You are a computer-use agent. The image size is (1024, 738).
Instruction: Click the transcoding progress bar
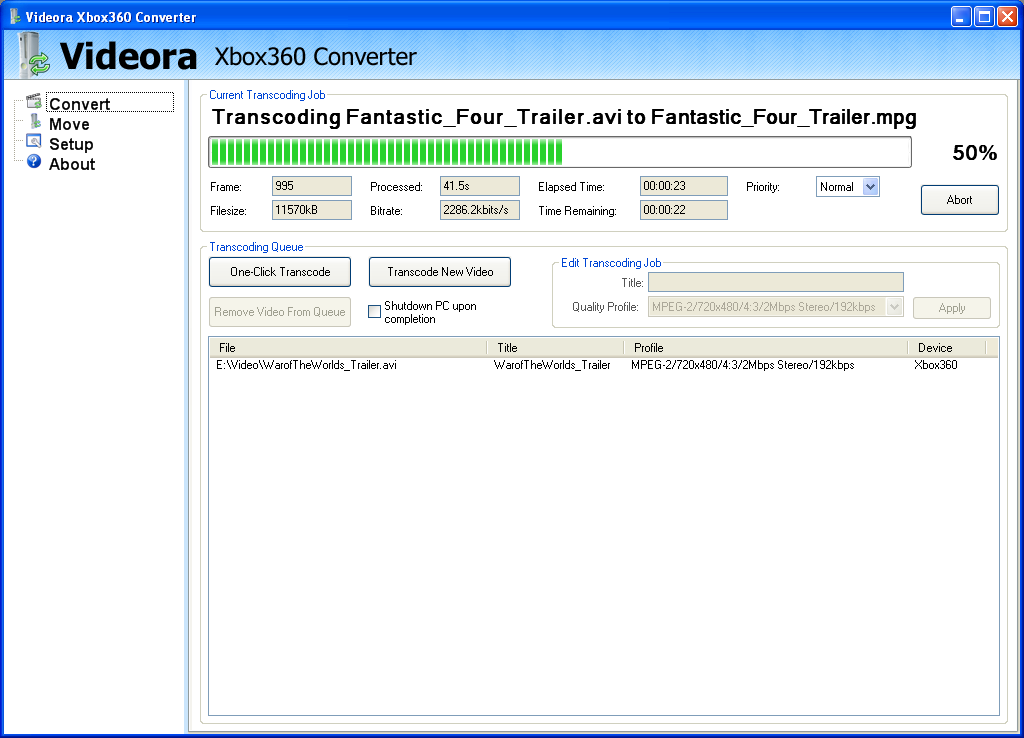point(559,152)
